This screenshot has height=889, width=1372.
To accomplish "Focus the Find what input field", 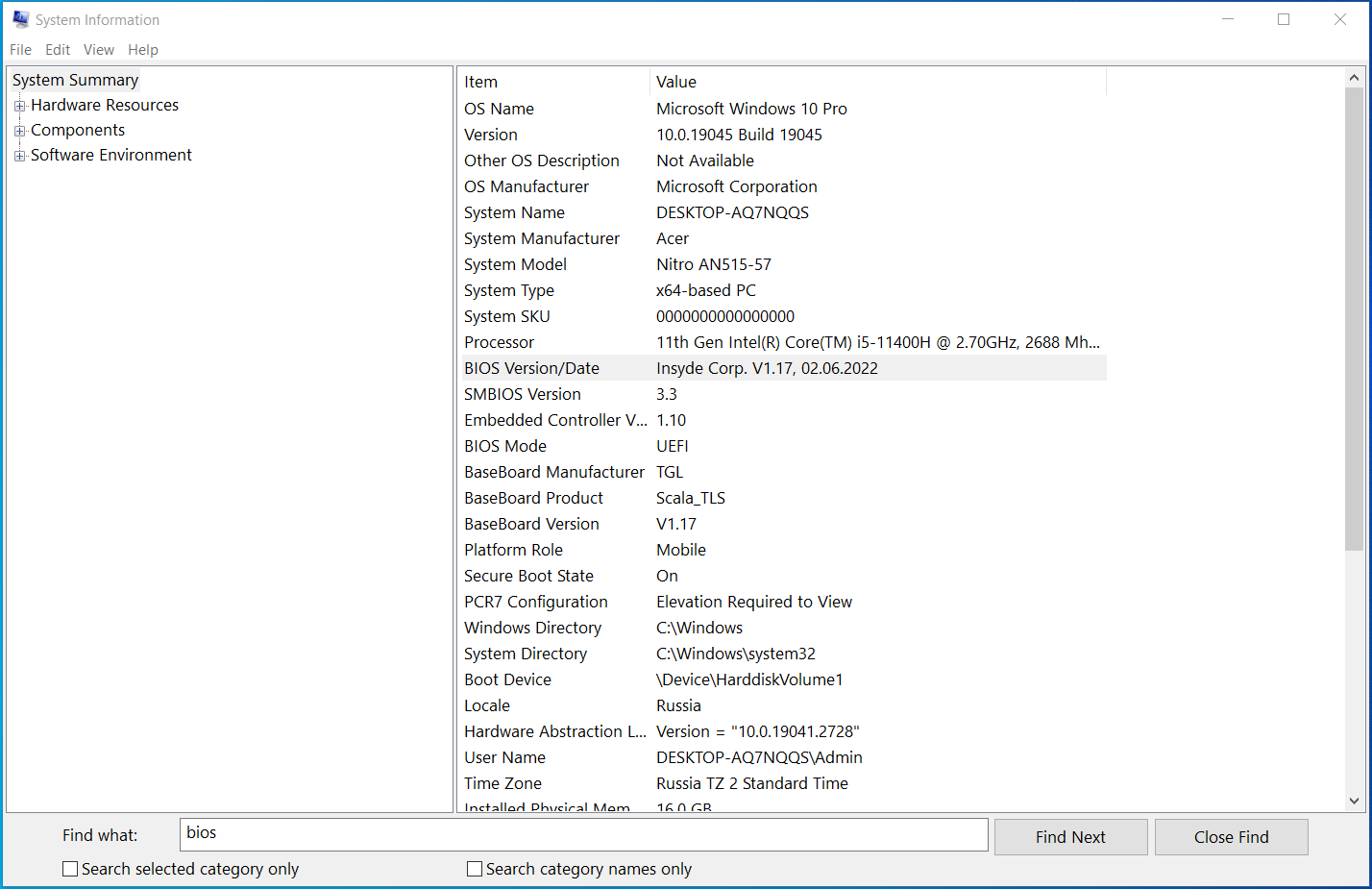I will click(583, 834).
